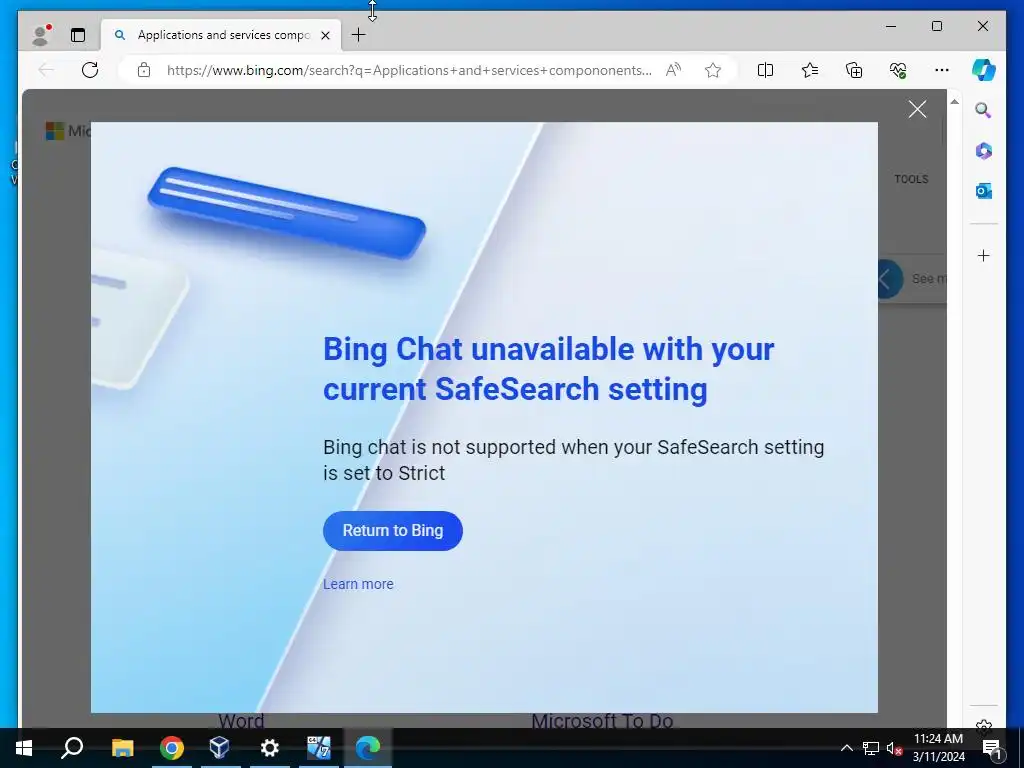The image size is (1024, 768).
Task: Open the Edge profile icon
Action: click(41, 35)
